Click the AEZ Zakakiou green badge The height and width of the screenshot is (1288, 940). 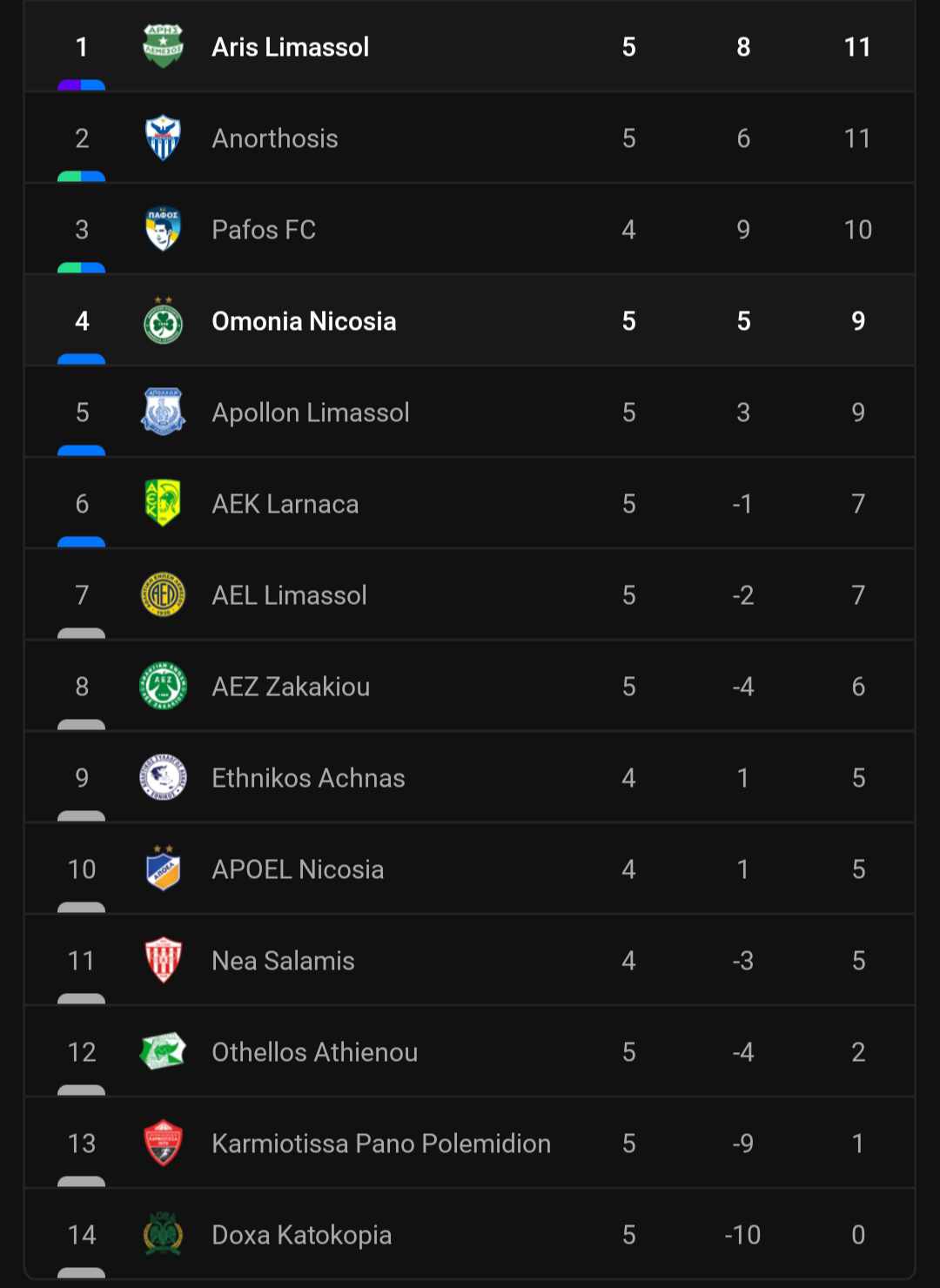point(163,686)
